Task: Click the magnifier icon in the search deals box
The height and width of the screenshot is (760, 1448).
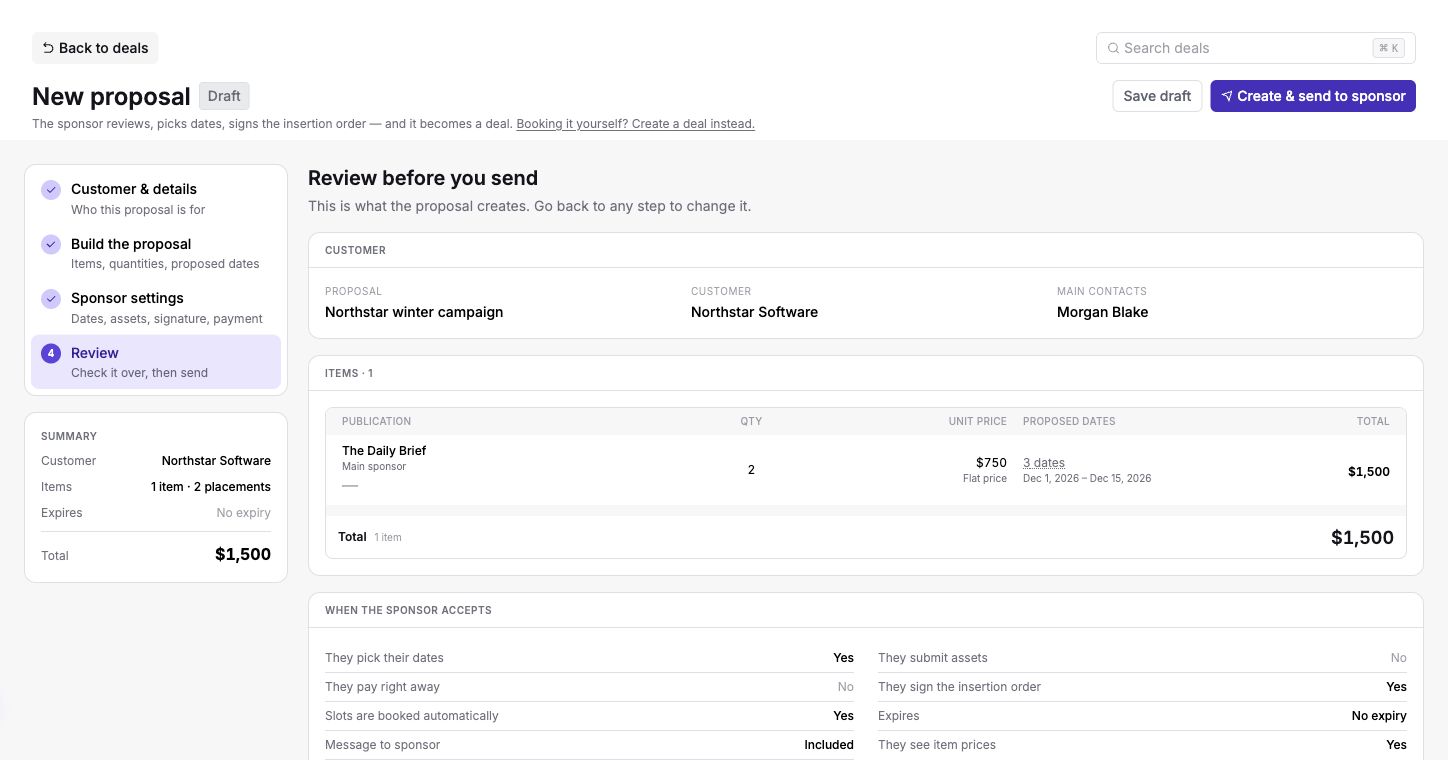Action: [1113, 48]
